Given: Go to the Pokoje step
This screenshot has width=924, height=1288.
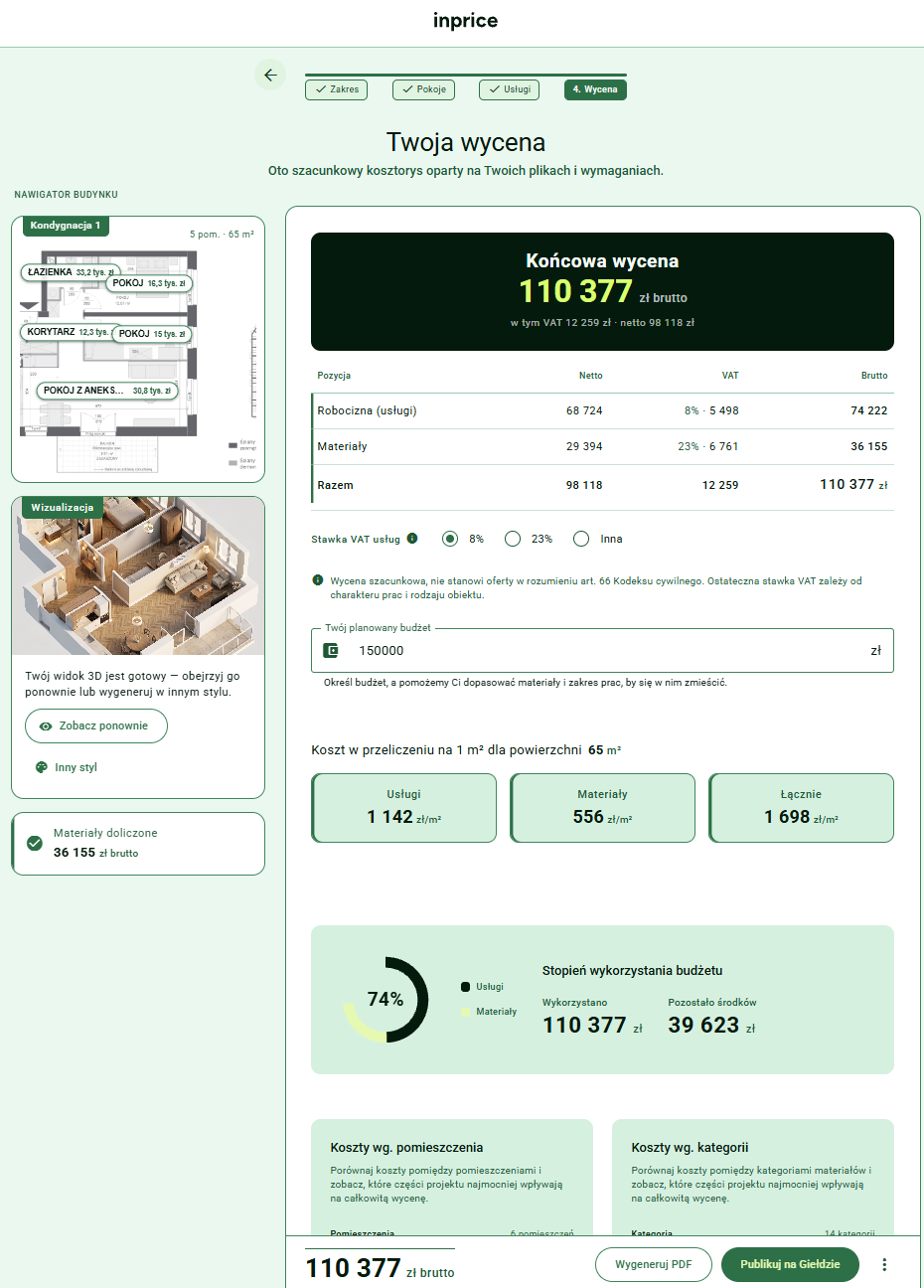Looking at the screenshot, I should (423, 89).
